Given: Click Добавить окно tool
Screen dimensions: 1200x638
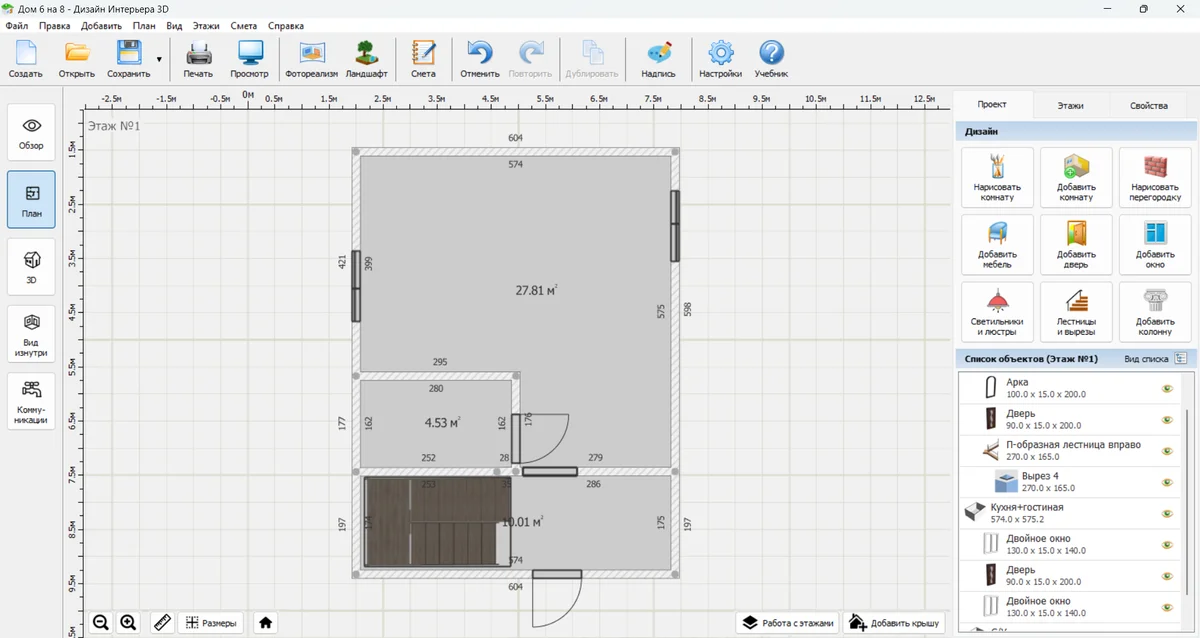Looking at the screenshot, I should click(x=1155, y=244).
